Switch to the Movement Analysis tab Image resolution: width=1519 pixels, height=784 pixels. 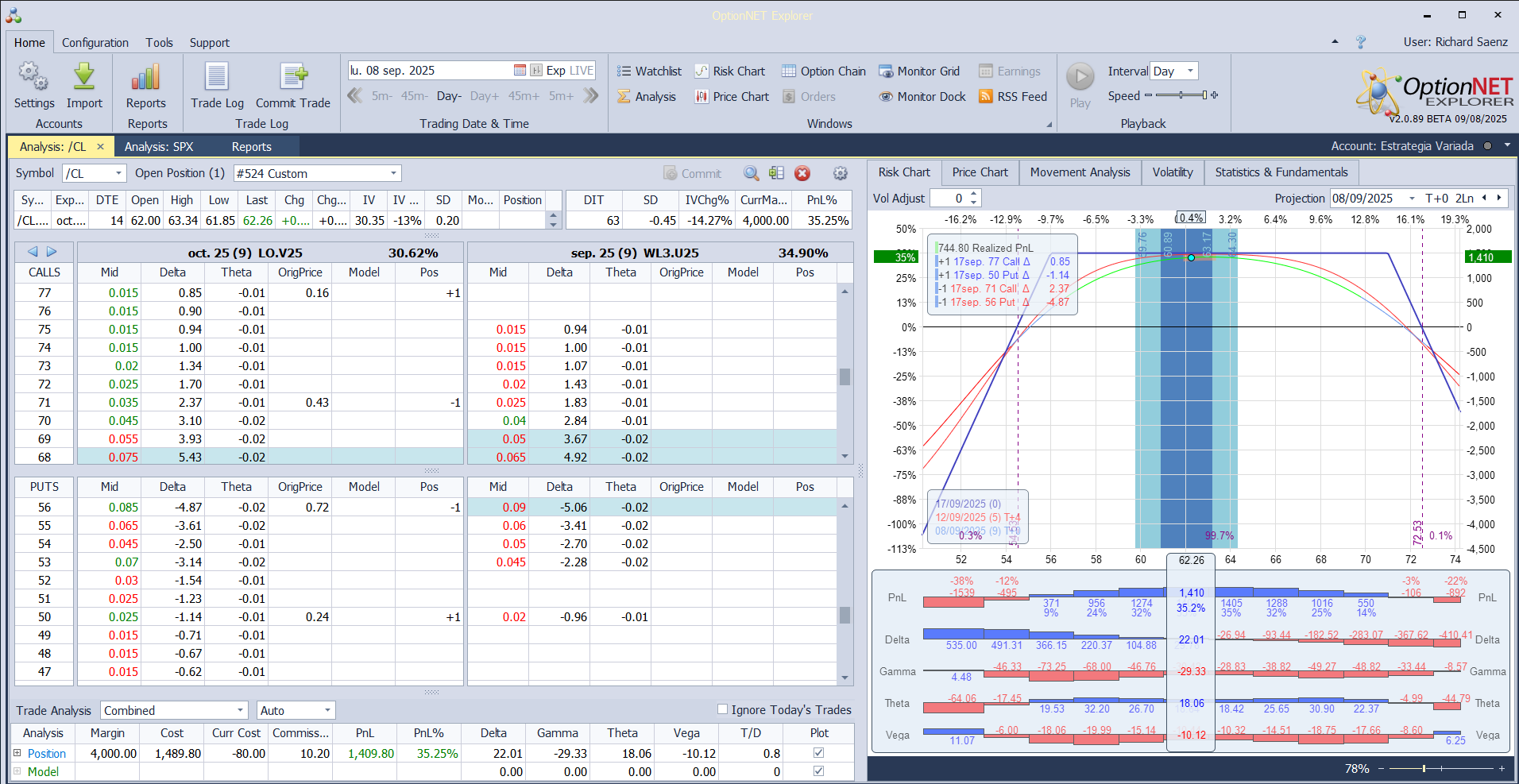(1080, 172)
